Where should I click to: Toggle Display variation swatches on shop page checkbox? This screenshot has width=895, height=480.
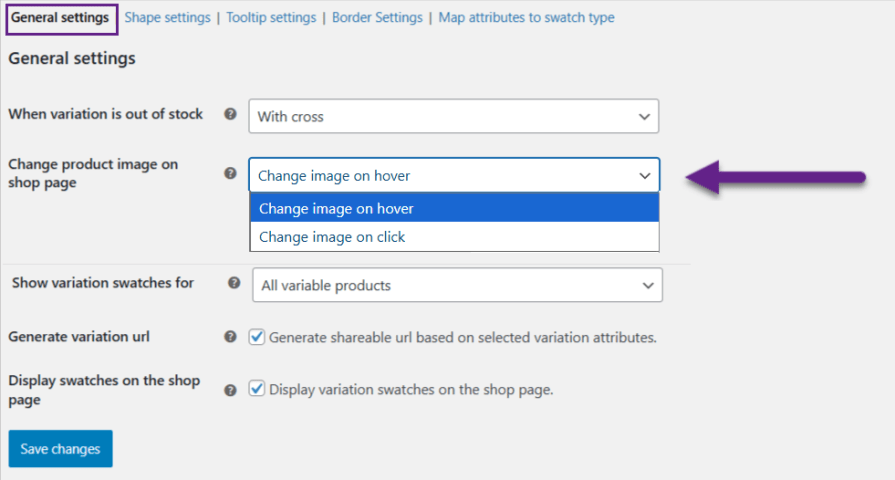pyautogui.click(x=257, y=389)
